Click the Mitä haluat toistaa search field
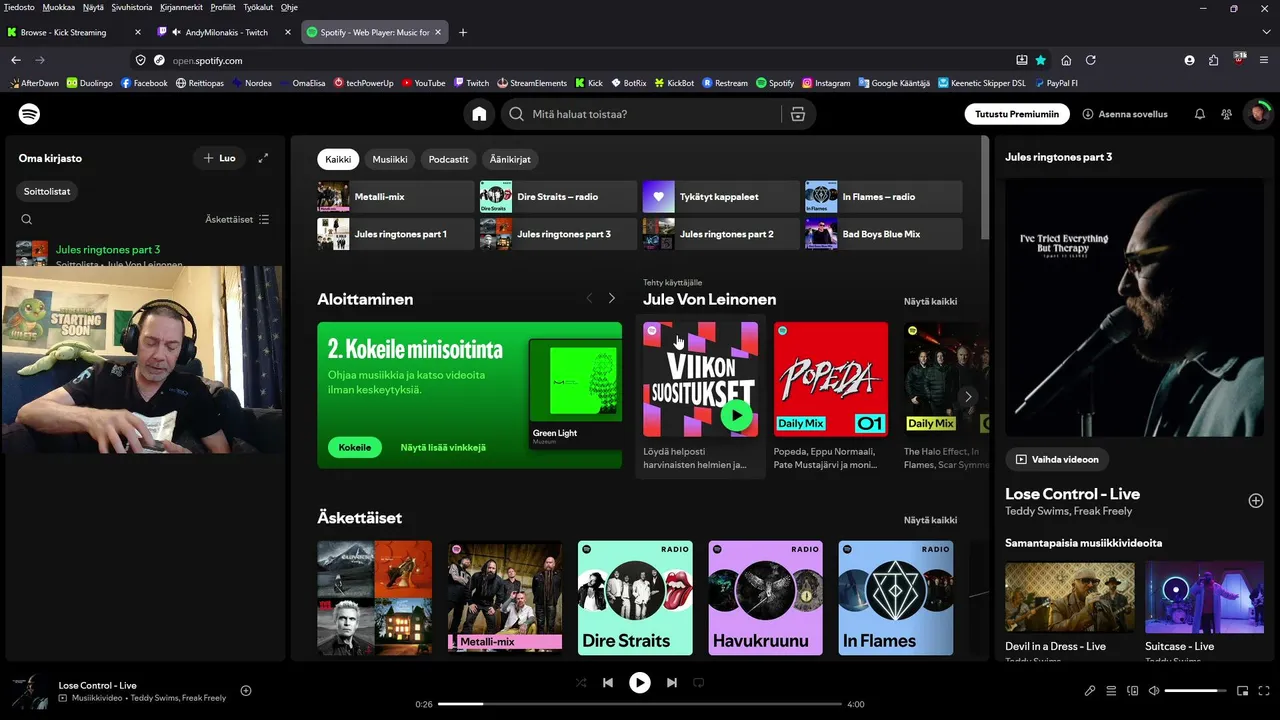This screenshot has height=720, width=1280. click(x=644, y=114)
